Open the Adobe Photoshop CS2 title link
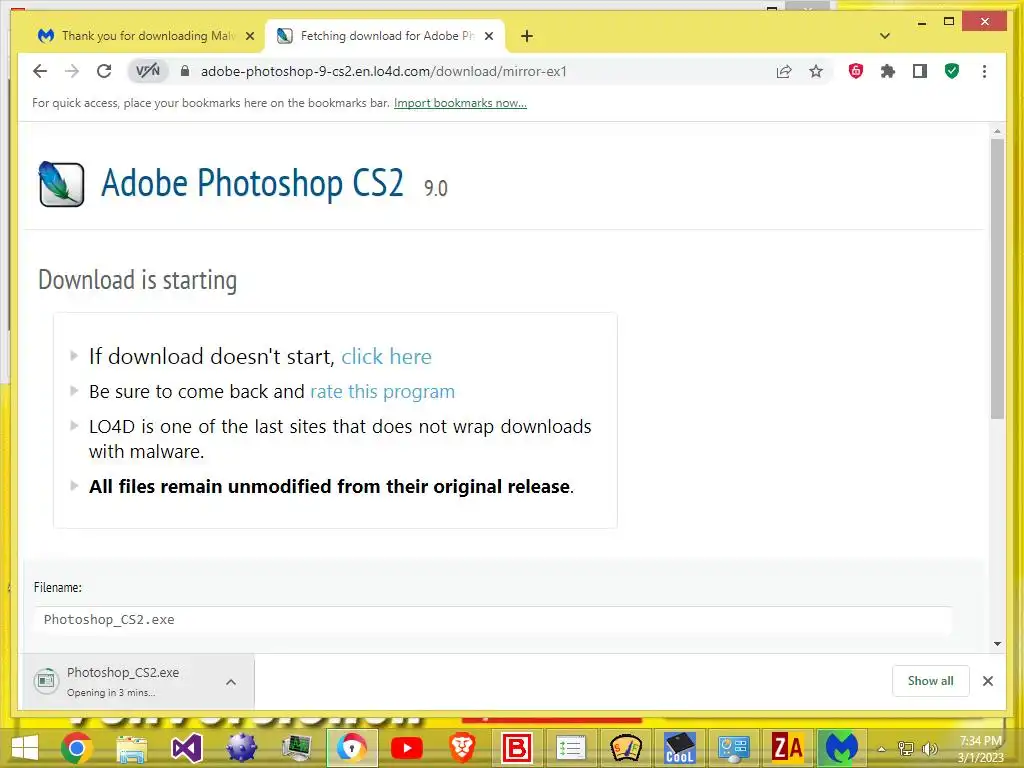This screenshot has height=768, width=1024. click(253, 184)
